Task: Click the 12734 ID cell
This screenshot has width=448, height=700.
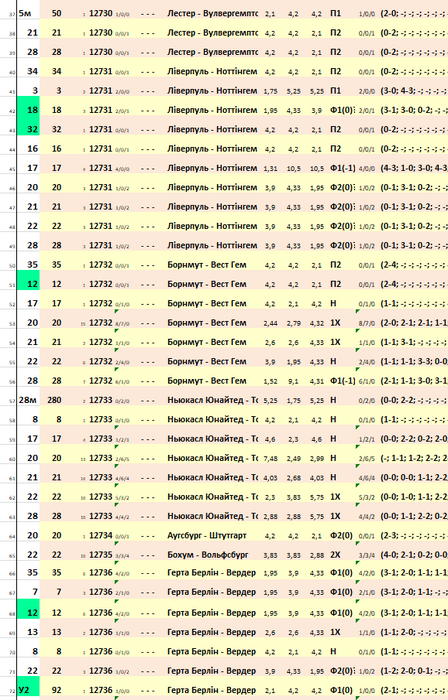Action: click(x=100, y=535)
